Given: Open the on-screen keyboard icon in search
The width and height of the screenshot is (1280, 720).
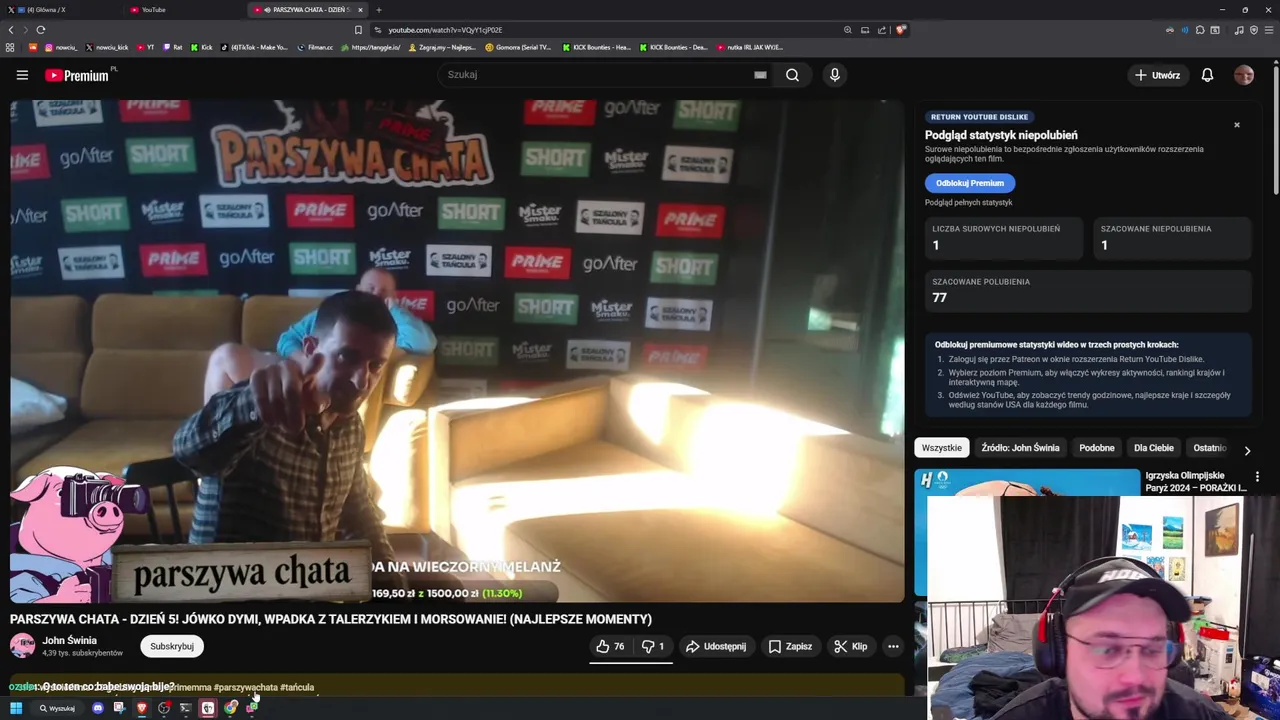Looking at the screenshot, I should pyautogui.click(x=760, y=75).
